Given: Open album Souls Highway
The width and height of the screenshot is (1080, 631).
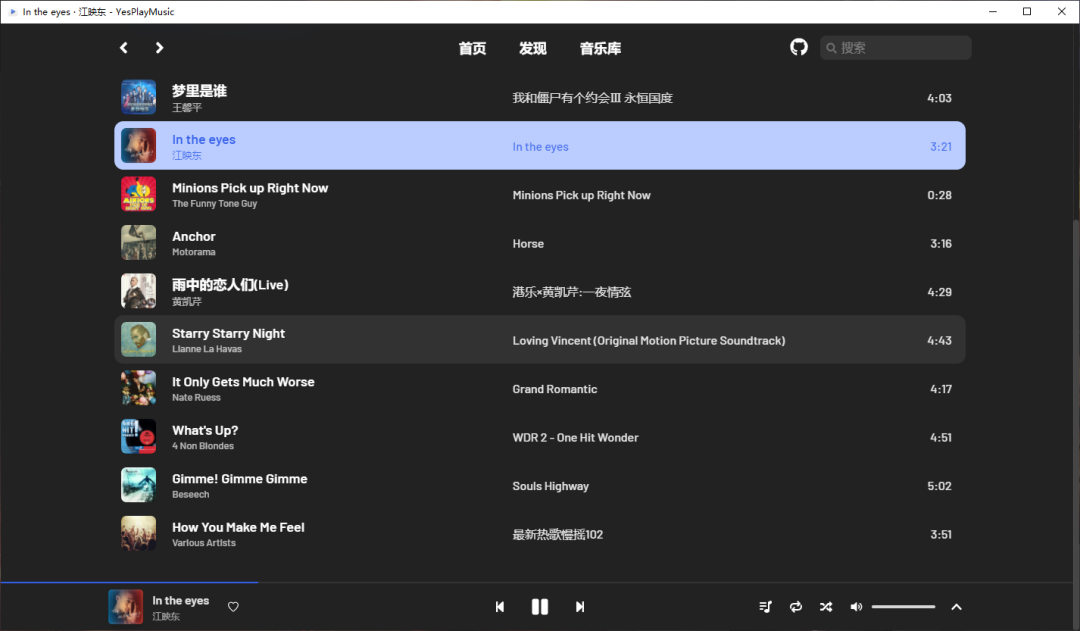Looking at the screenshot, I should (x=550, y=486).
